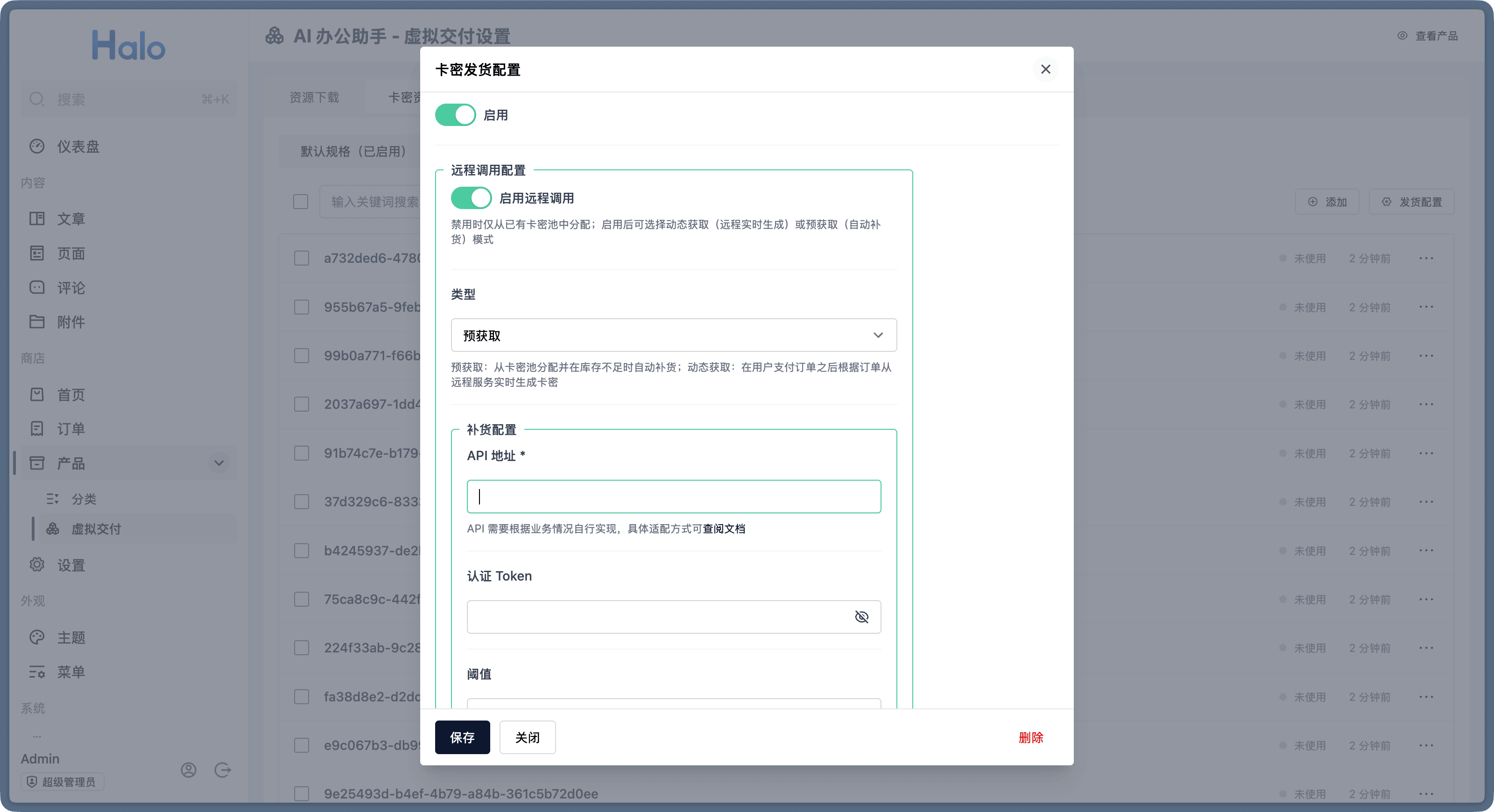Focus the API 地址 input field

(x=673, y=496)
